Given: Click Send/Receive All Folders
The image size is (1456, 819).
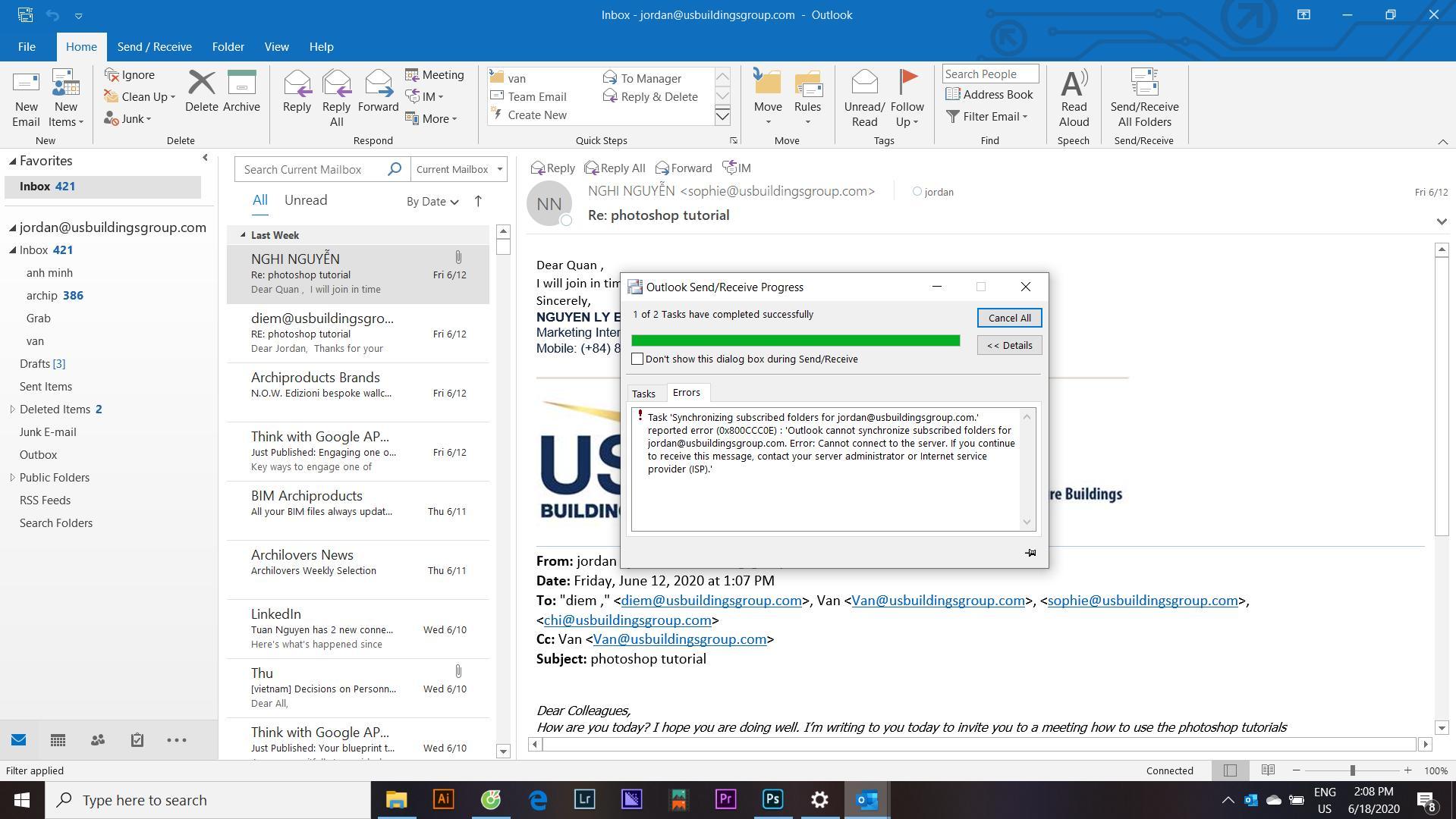Looking at the screenshot, I should 1143,99.
